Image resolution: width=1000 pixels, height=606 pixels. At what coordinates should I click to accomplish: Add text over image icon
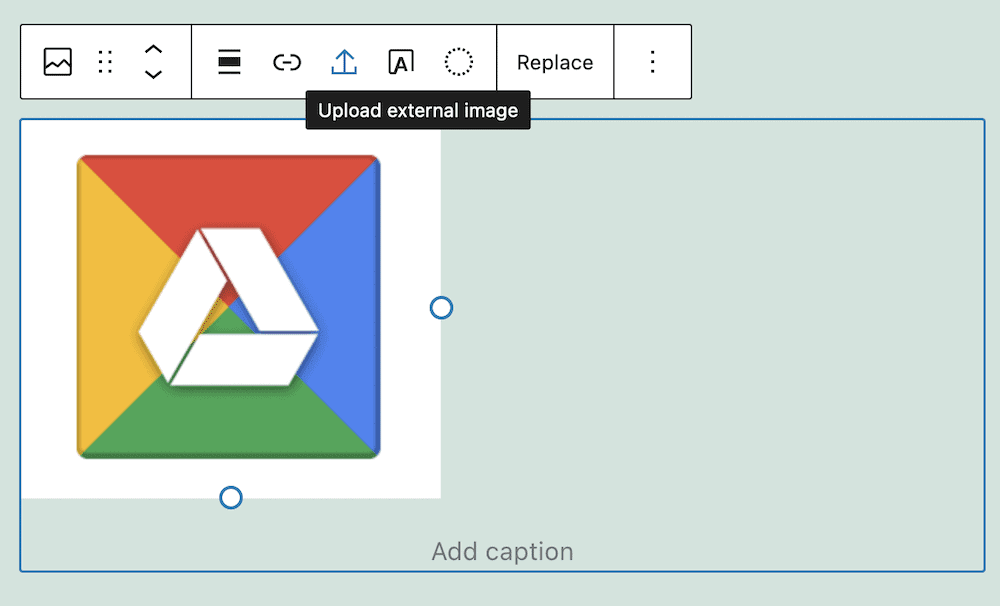tap(401, 62)
